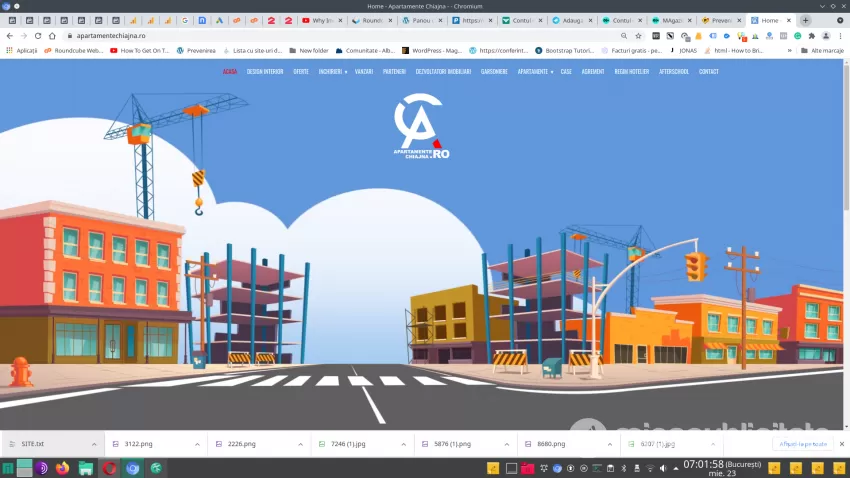The image size is (850, 478).
Task: Open the DESIGN INTERIOR page
Action: 265,72
